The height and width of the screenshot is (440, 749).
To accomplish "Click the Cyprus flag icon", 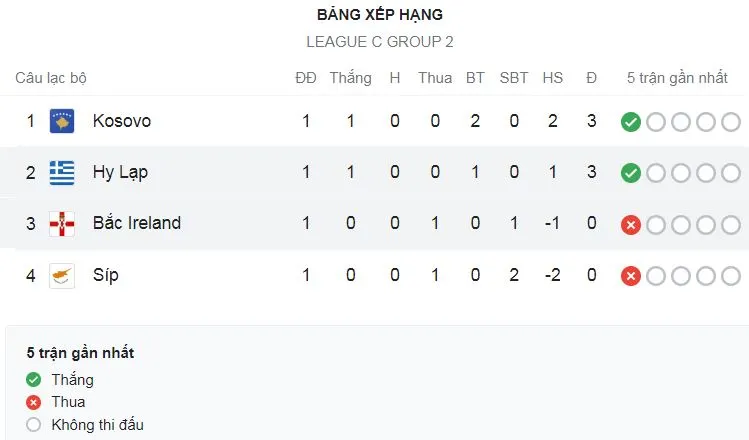I will click(x=62, y=274).
